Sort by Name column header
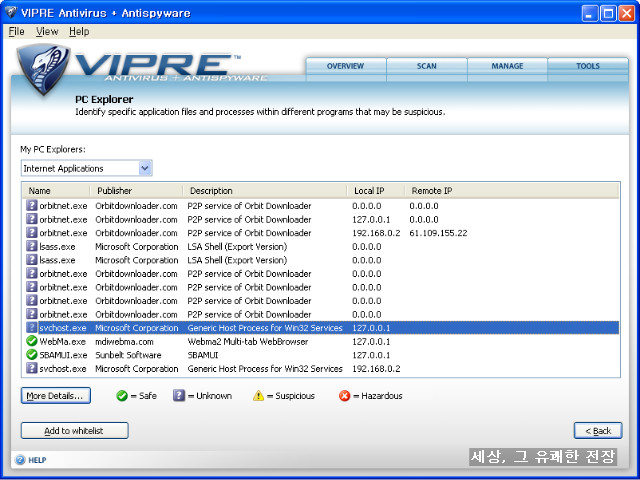Image resolution: width=640 pixels, height=480 pixels. (56, 191)
